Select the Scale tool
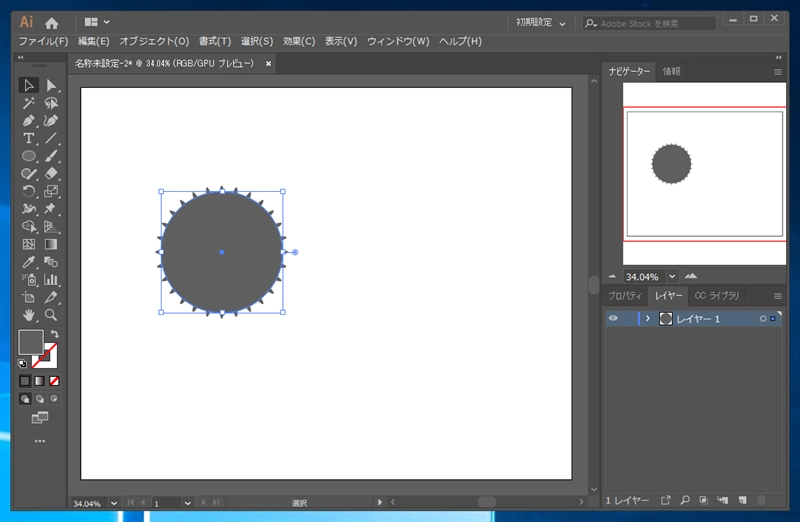 click(51, 191)
